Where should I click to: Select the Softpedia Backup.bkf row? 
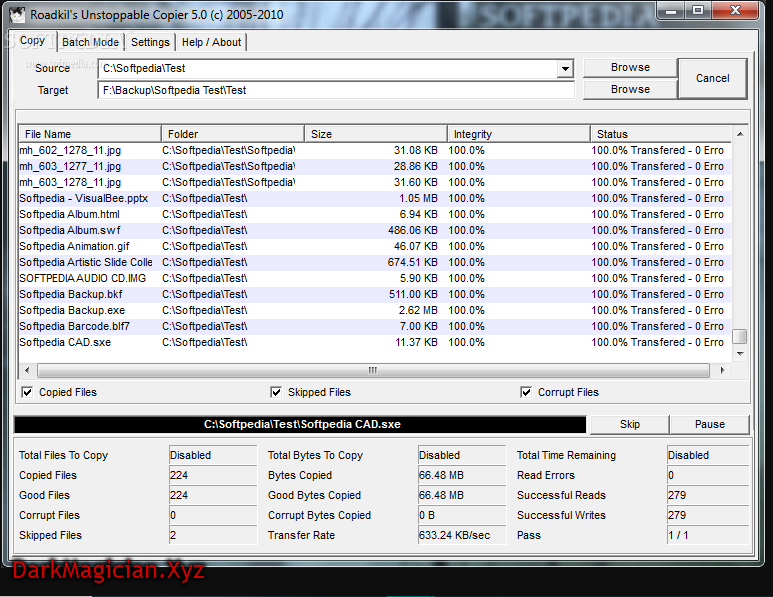coord(375,294)
